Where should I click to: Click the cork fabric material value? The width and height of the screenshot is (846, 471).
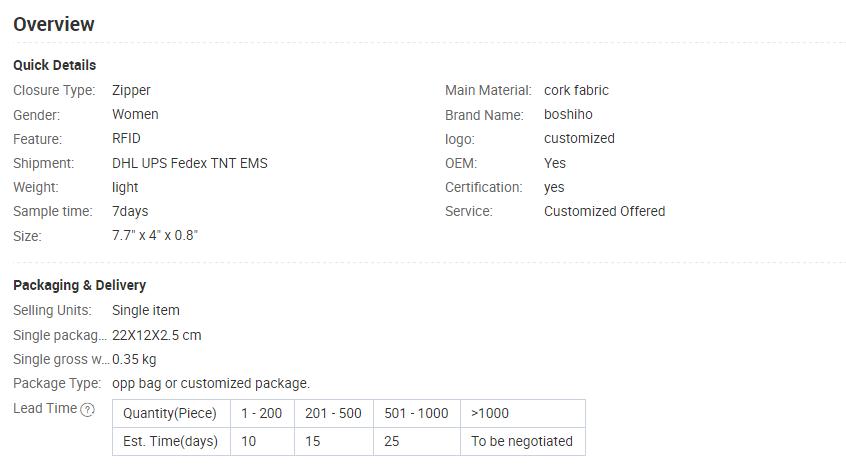pos(576,90)
